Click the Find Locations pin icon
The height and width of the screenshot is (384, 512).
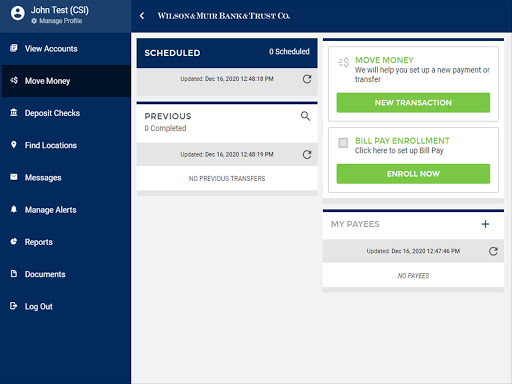coord(14,145)
